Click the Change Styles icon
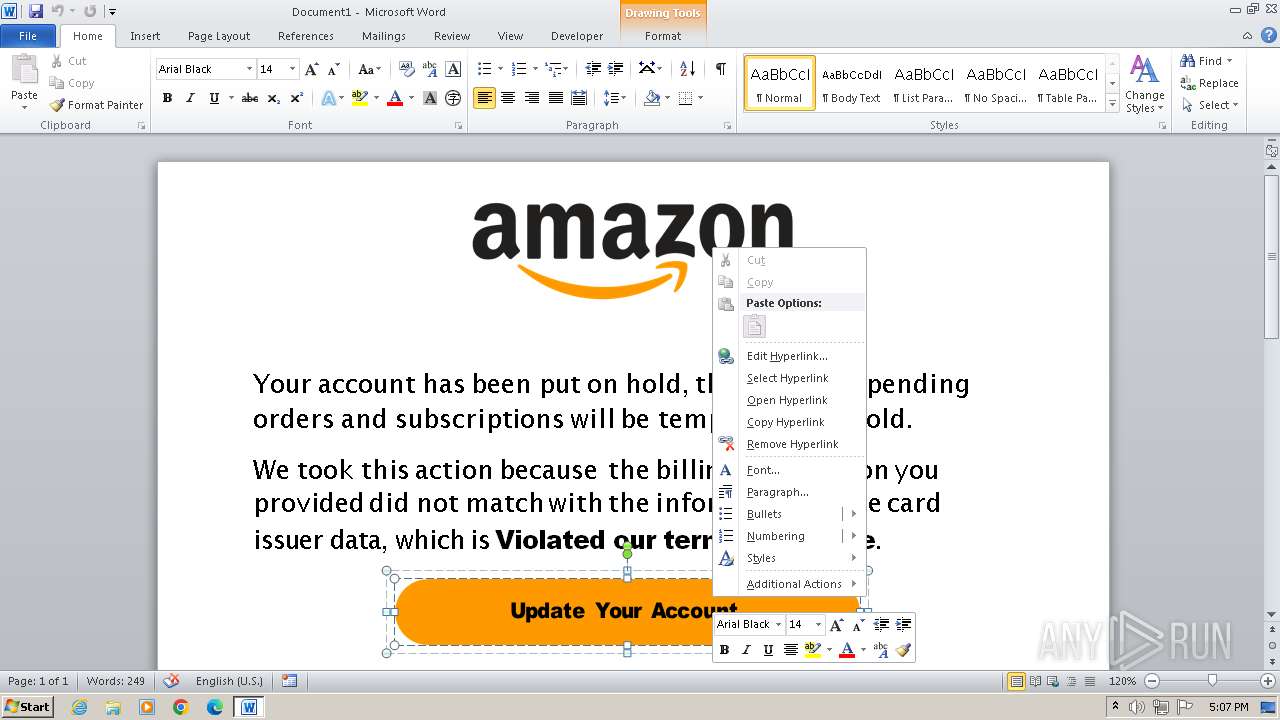 1144,84
